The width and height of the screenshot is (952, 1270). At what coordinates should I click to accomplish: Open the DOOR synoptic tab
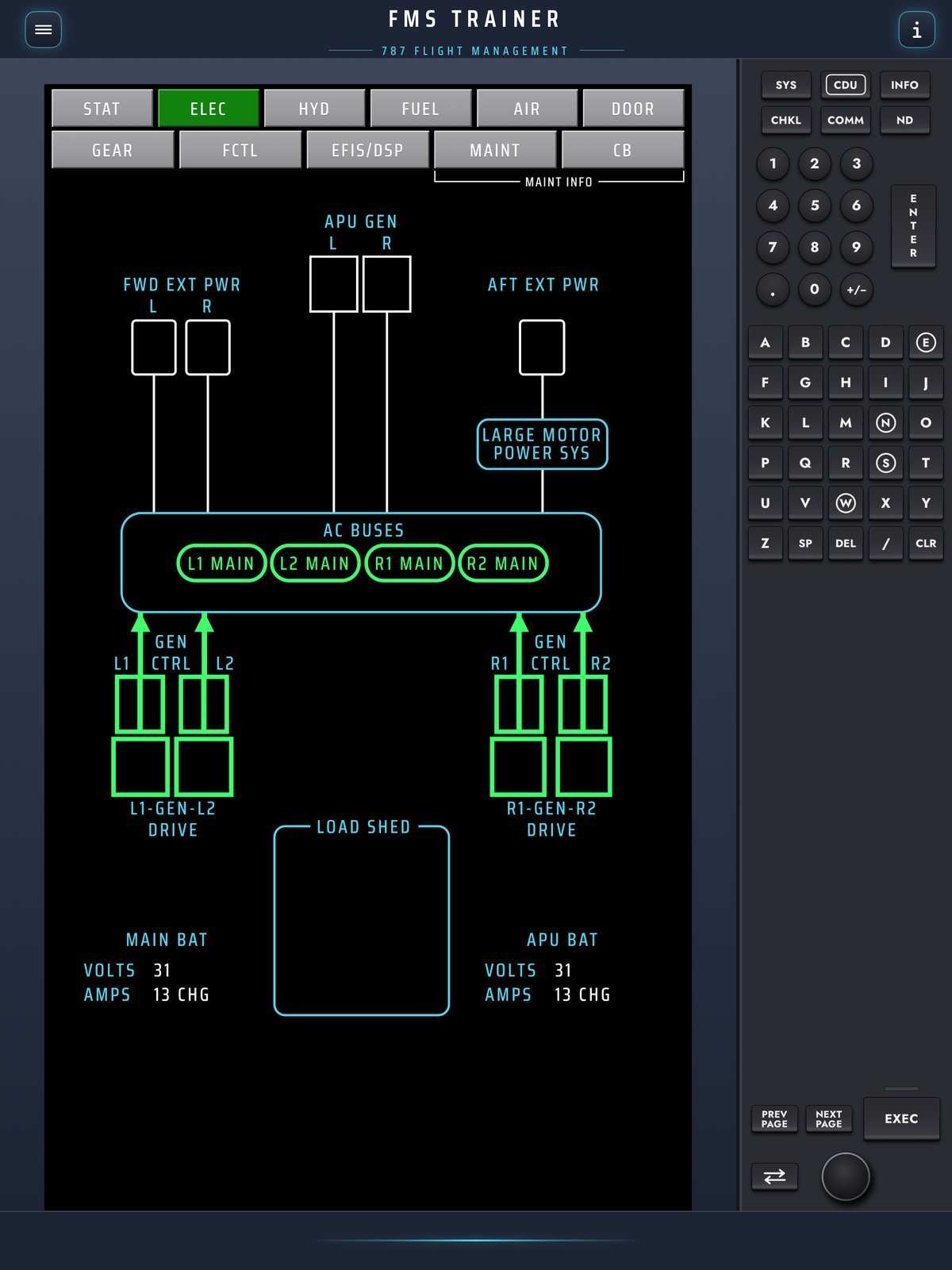pyautogui.click(x=633, y=109)
